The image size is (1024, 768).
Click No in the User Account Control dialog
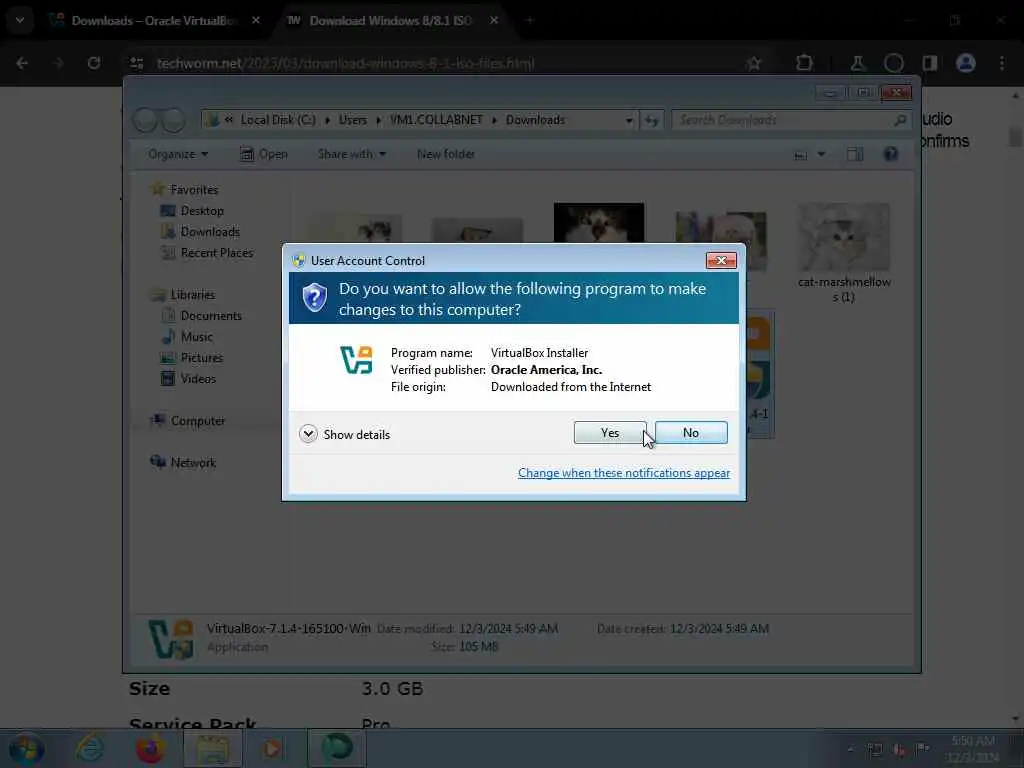coord(691,433)
